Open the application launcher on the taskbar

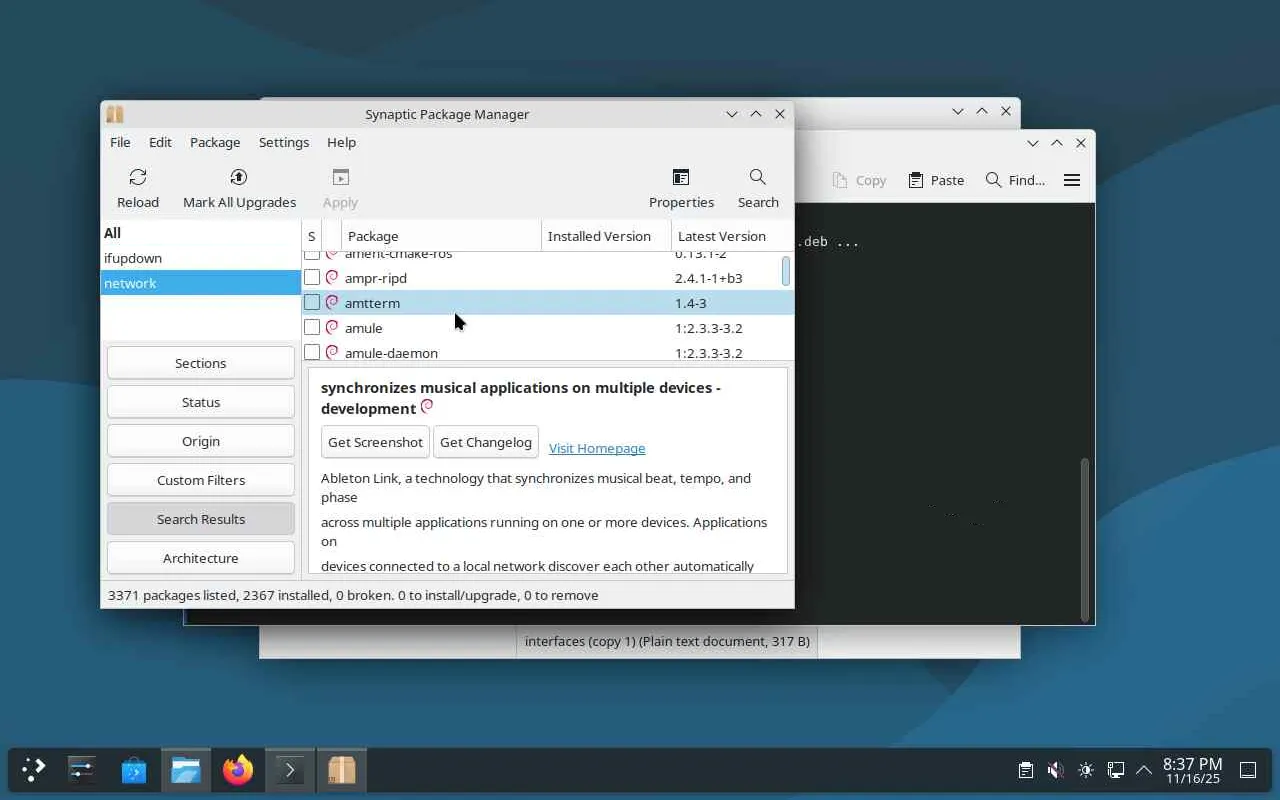pos(33,770)
